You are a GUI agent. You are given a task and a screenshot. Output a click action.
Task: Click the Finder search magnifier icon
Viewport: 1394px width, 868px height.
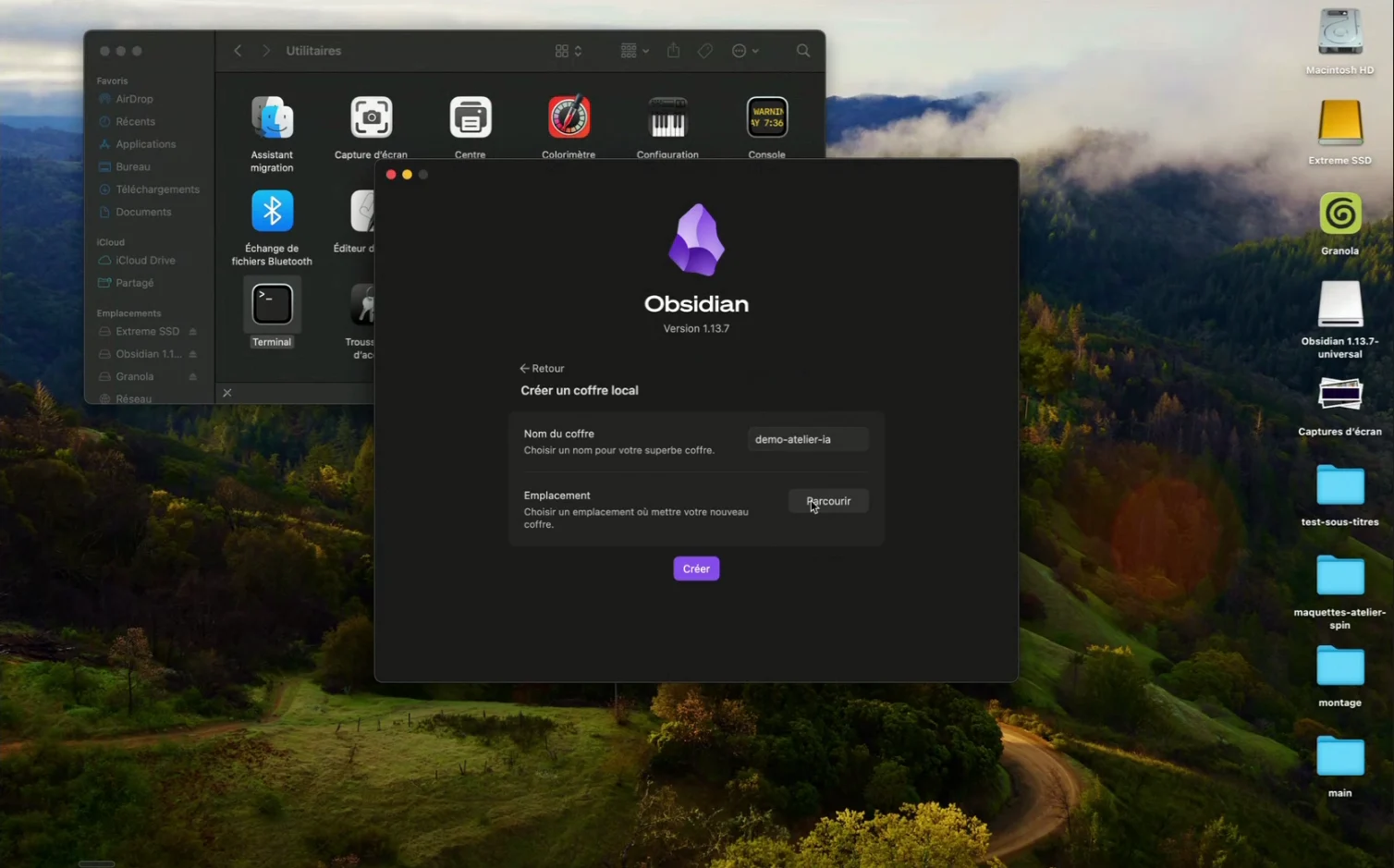(x=803, y=51)
